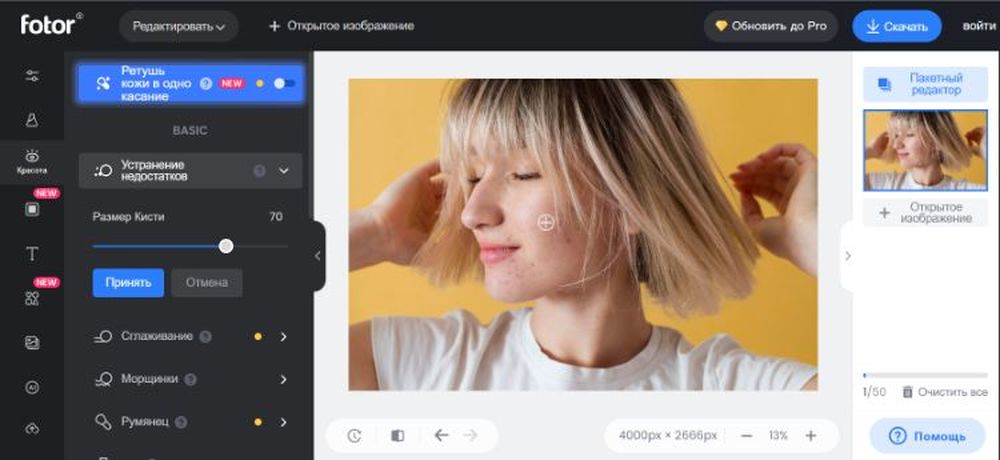Click the BASIC section label

pos(190,130)
